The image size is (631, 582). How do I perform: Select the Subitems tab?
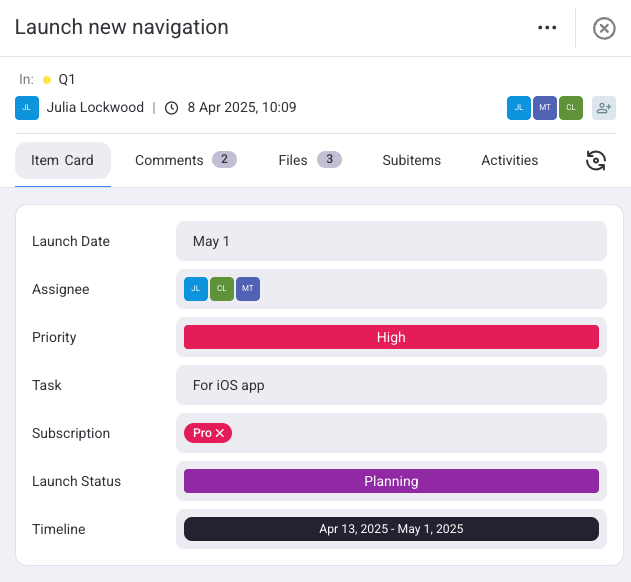click(x=411, y=160)
